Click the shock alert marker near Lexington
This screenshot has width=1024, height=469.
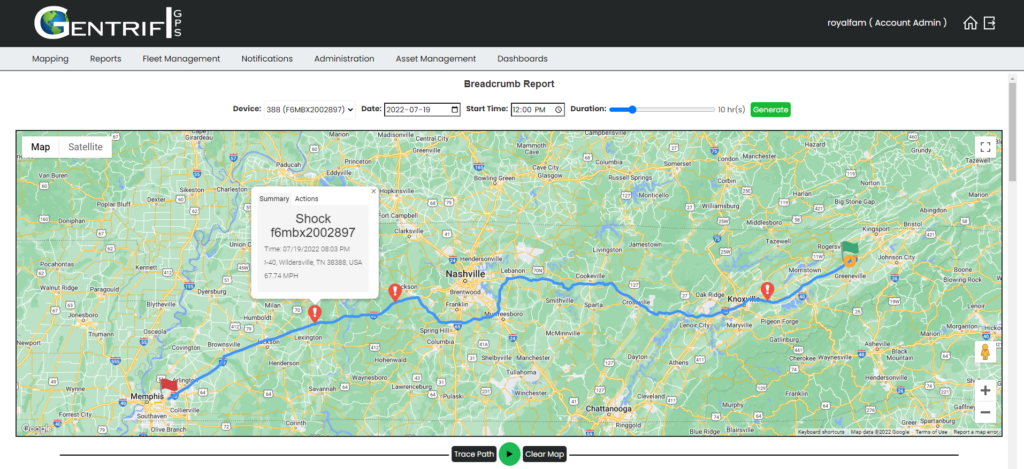tap(315, 314)
